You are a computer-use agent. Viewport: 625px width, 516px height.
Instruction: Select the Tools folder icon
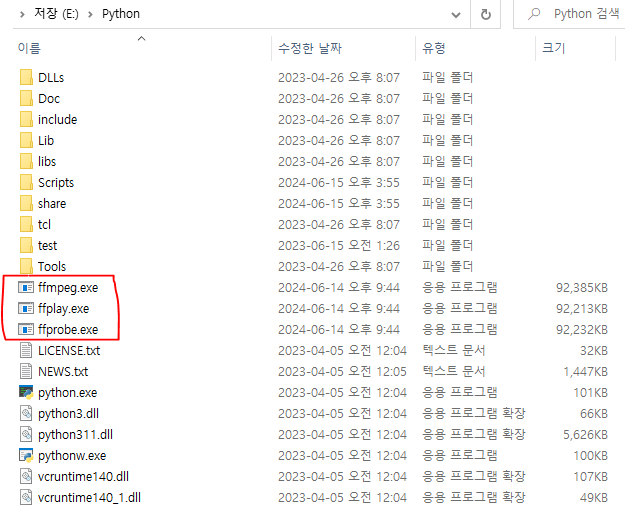click(x=26, y=266)
